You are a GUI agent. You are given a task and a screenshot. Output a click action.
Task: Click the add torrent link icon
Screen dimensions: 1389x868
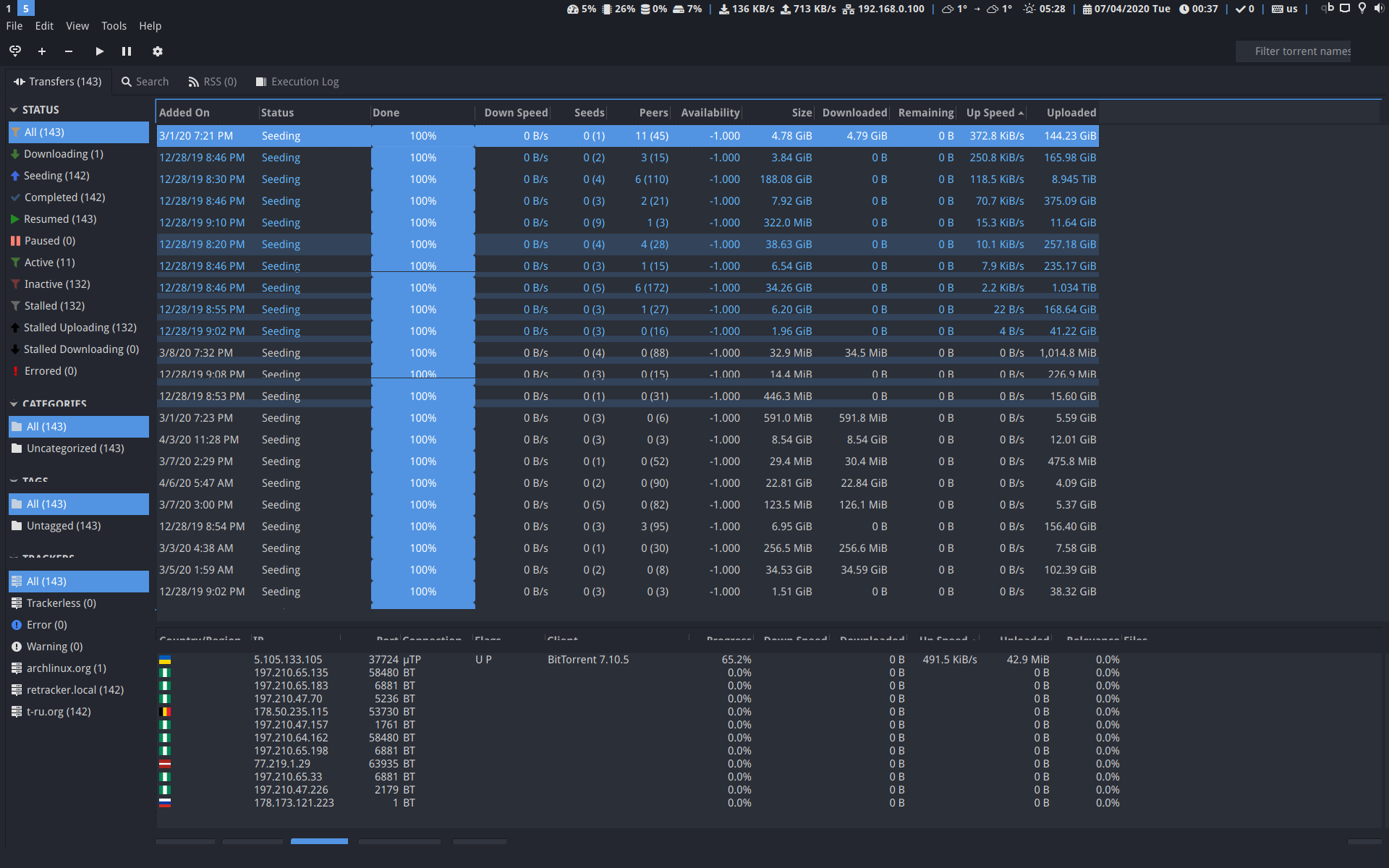pos(15,51)
